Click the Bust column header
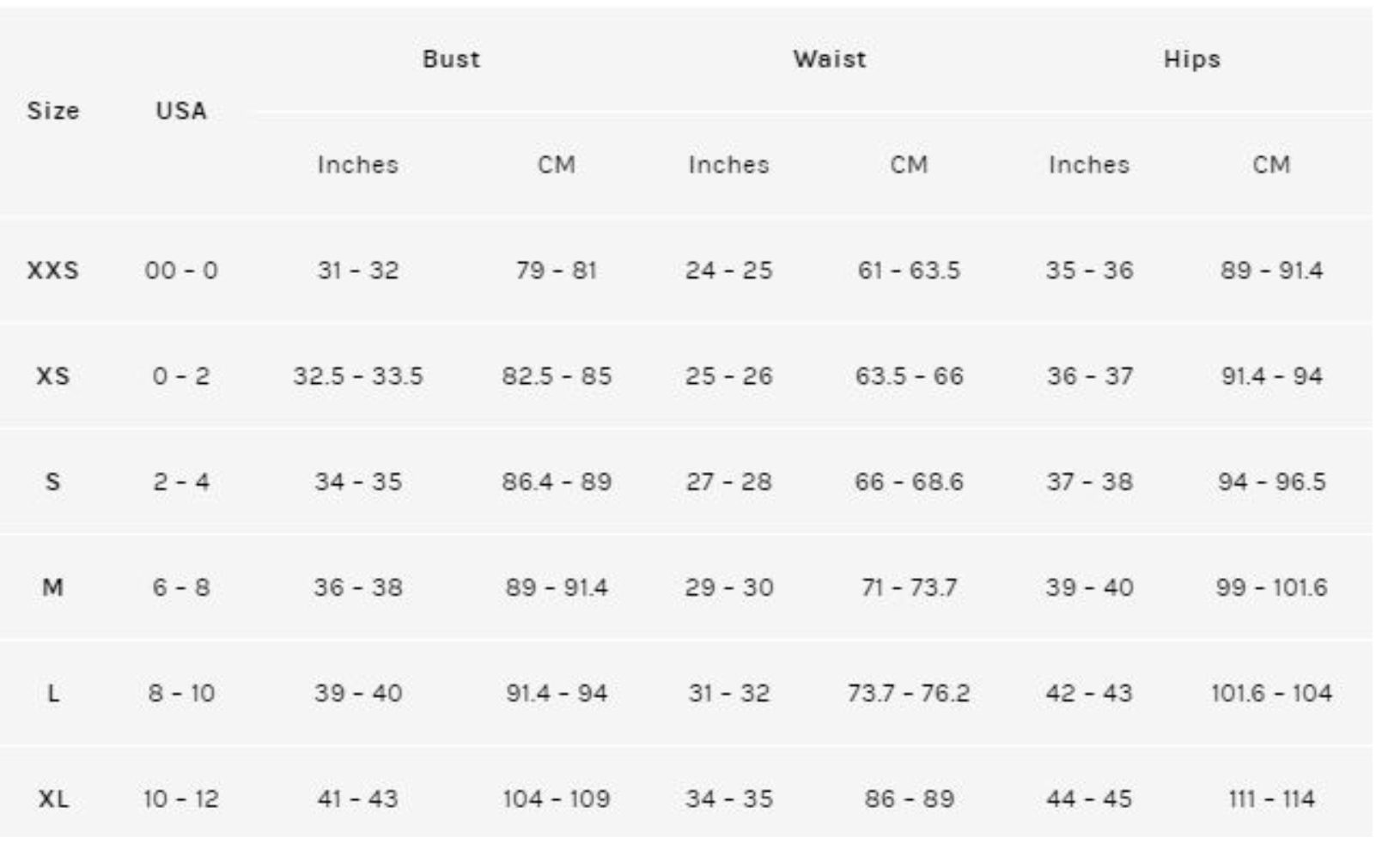The image size is (1400, 862). [x=451, y=59]
